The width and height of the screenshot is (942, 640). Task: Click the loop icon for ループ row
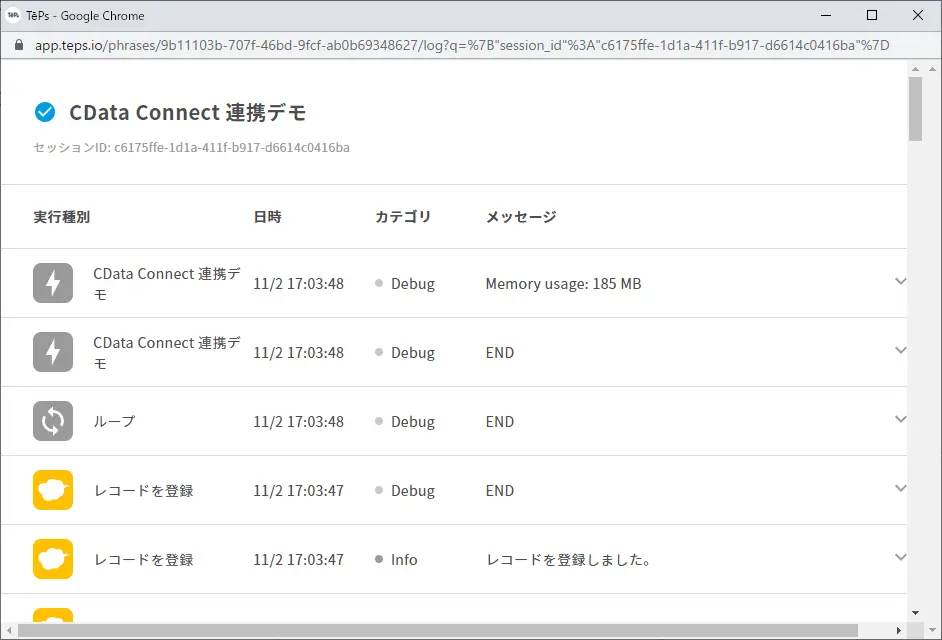click(53, 421)
